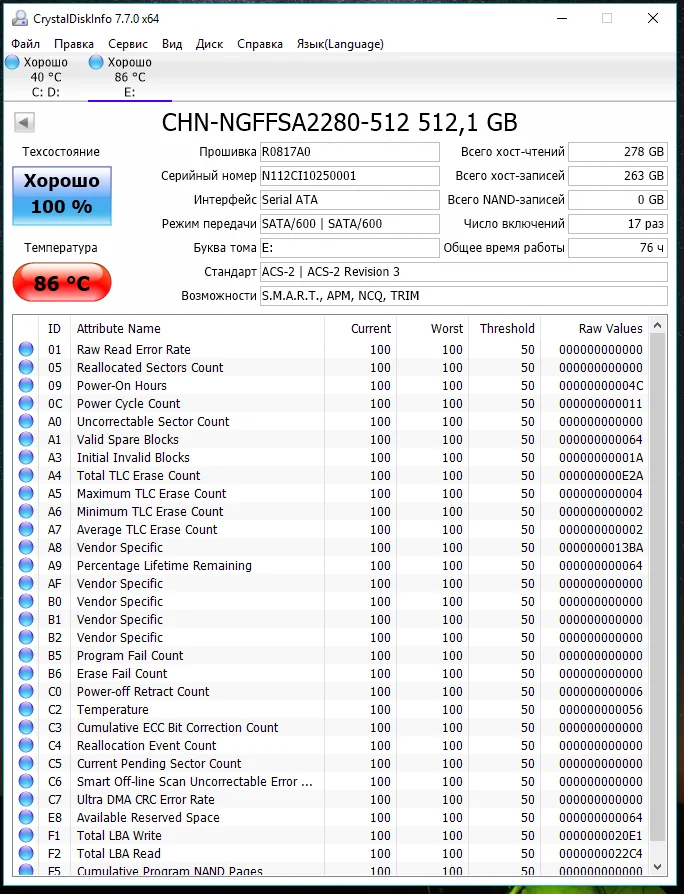Viewport: 684px width, 894px height.
Task: Click the Attribute Name column header
Action: [x=197, y=328]
